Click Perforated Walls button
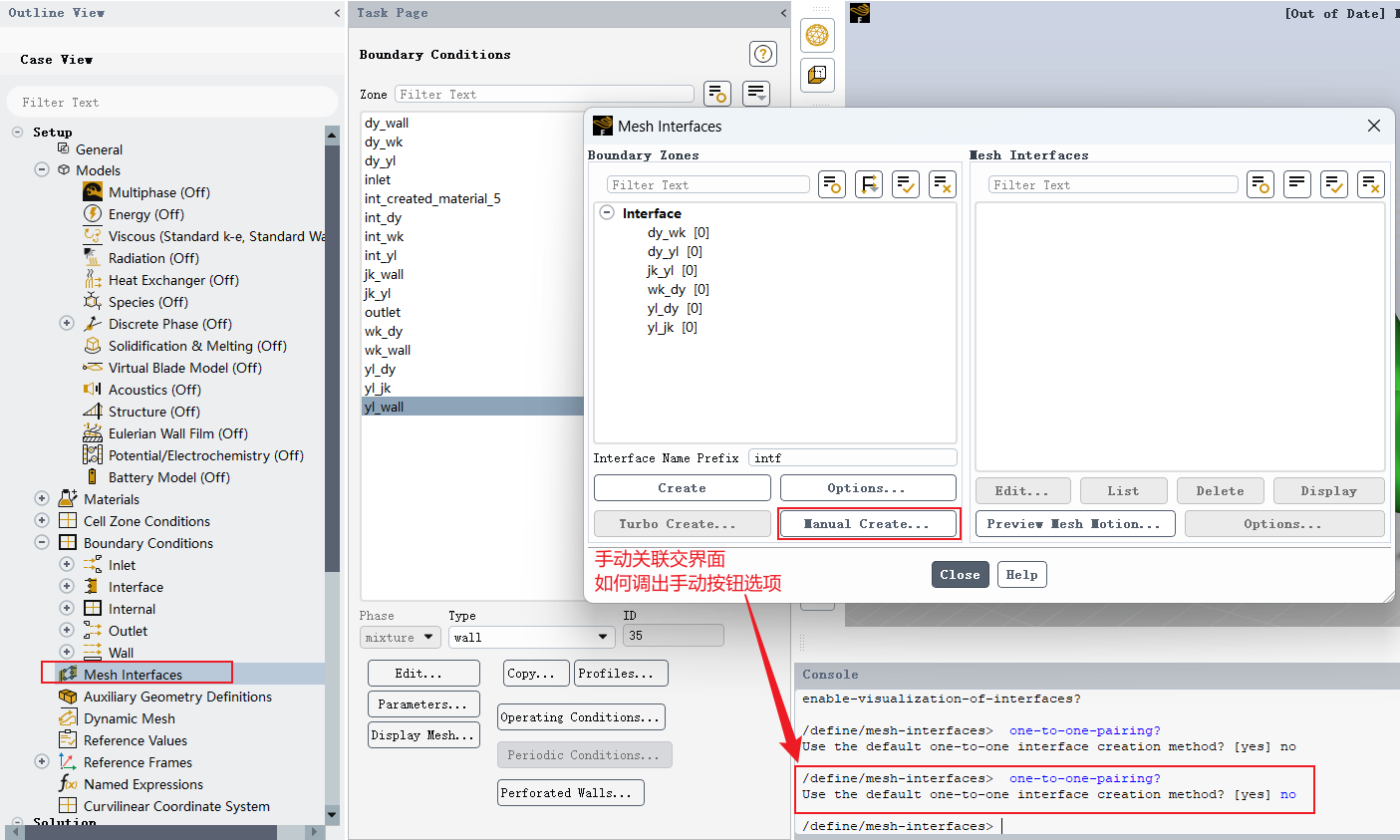The height and width of the screenshot is (840, 1400). [571, 792]
